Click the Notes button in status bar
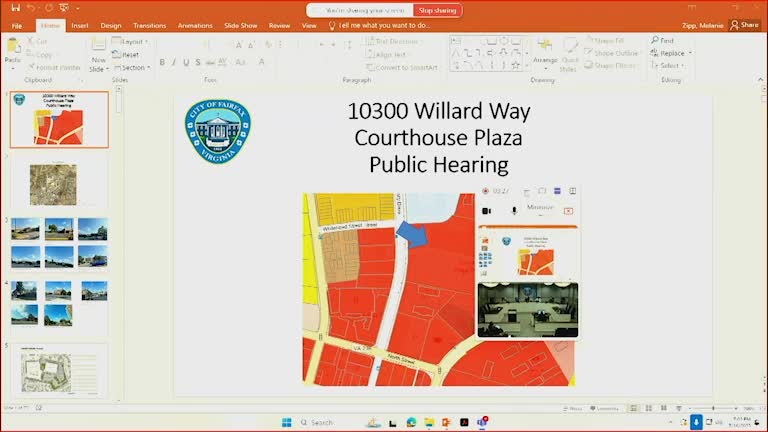 [573, 408]
